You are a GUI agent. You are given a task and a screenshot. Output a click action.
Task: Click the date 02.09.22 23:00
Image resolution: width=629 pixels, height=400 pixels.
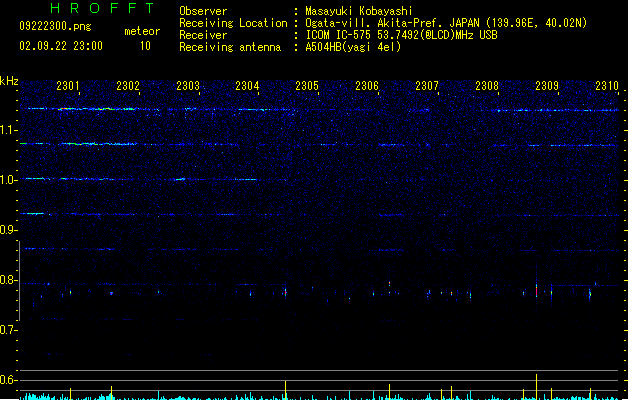click(x=61, y=46)
